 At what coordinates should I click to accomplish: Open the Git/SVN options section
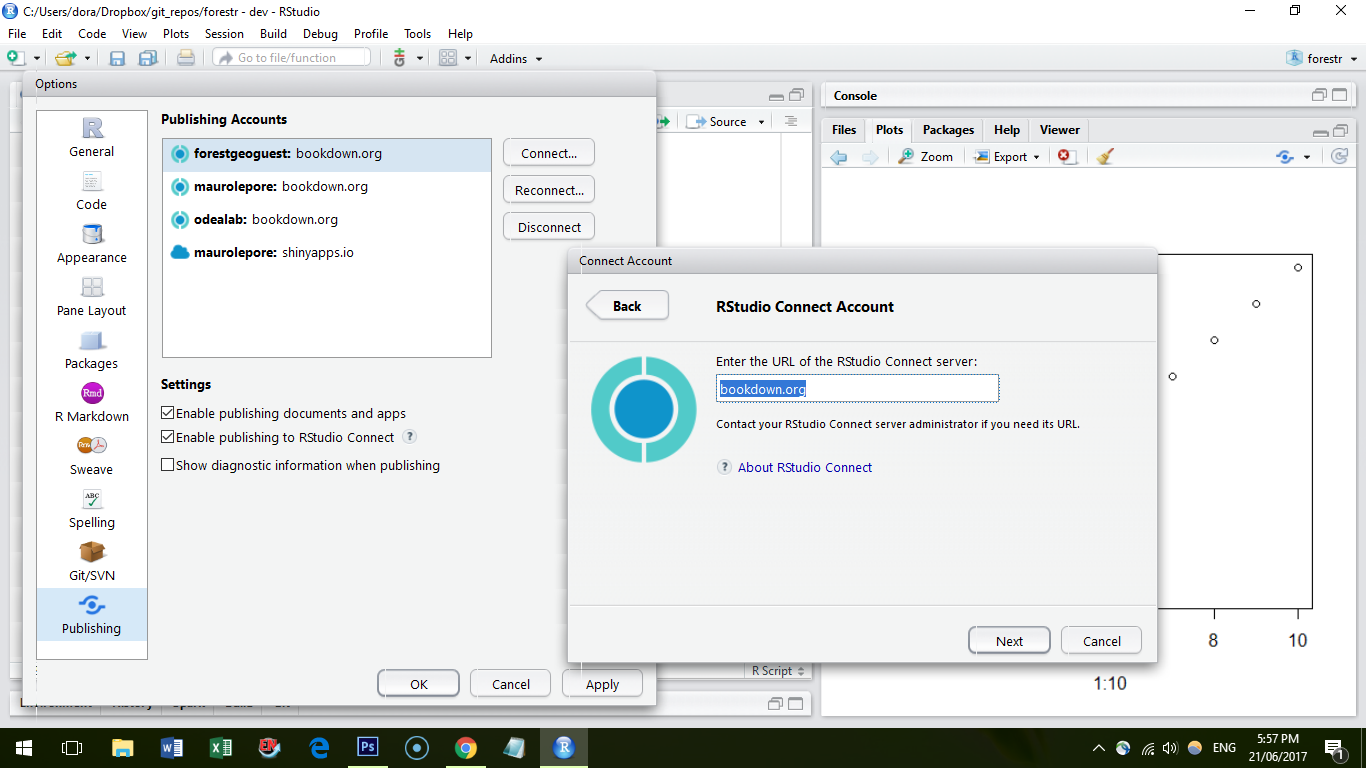(x=92, y=562)
